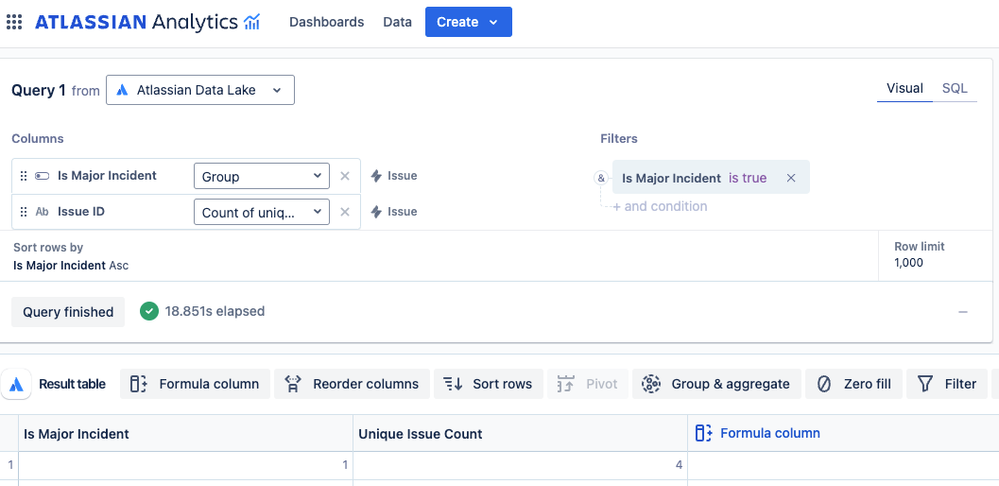
Task: Click the Sort rows button
Action: (488, 384)
